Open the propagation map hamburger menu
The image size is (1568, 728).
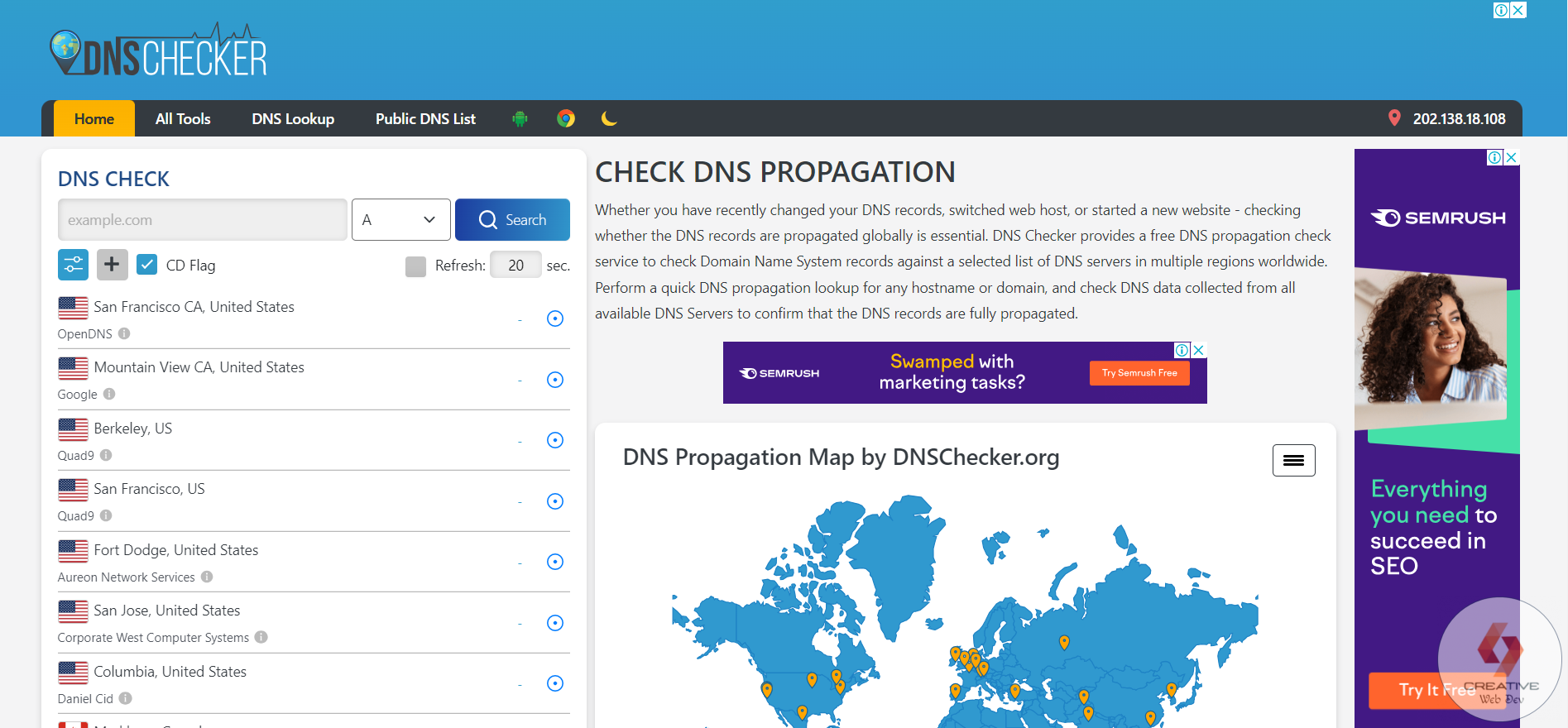click(x=1293, y=460)
